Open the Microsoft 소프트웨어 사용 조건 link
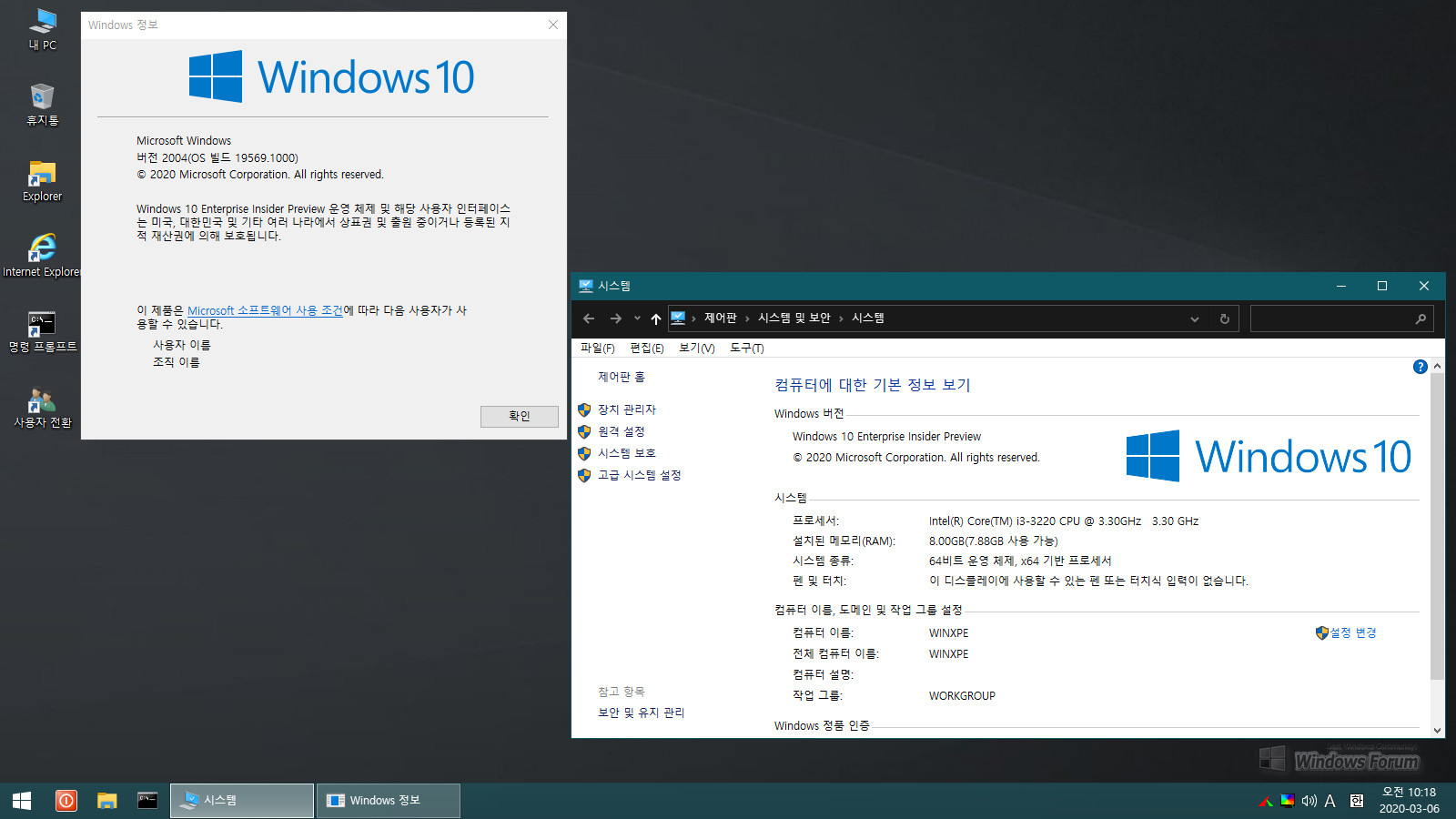 [x=265, y=310]
